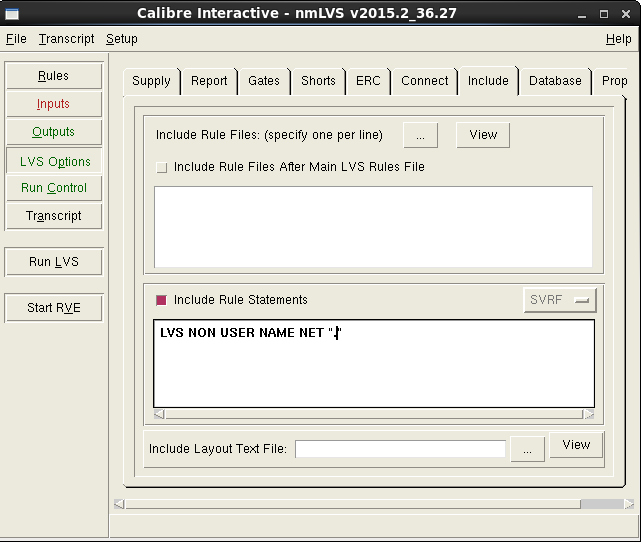Open Run Control settings
Screen dimensions: 641x542
54,188
